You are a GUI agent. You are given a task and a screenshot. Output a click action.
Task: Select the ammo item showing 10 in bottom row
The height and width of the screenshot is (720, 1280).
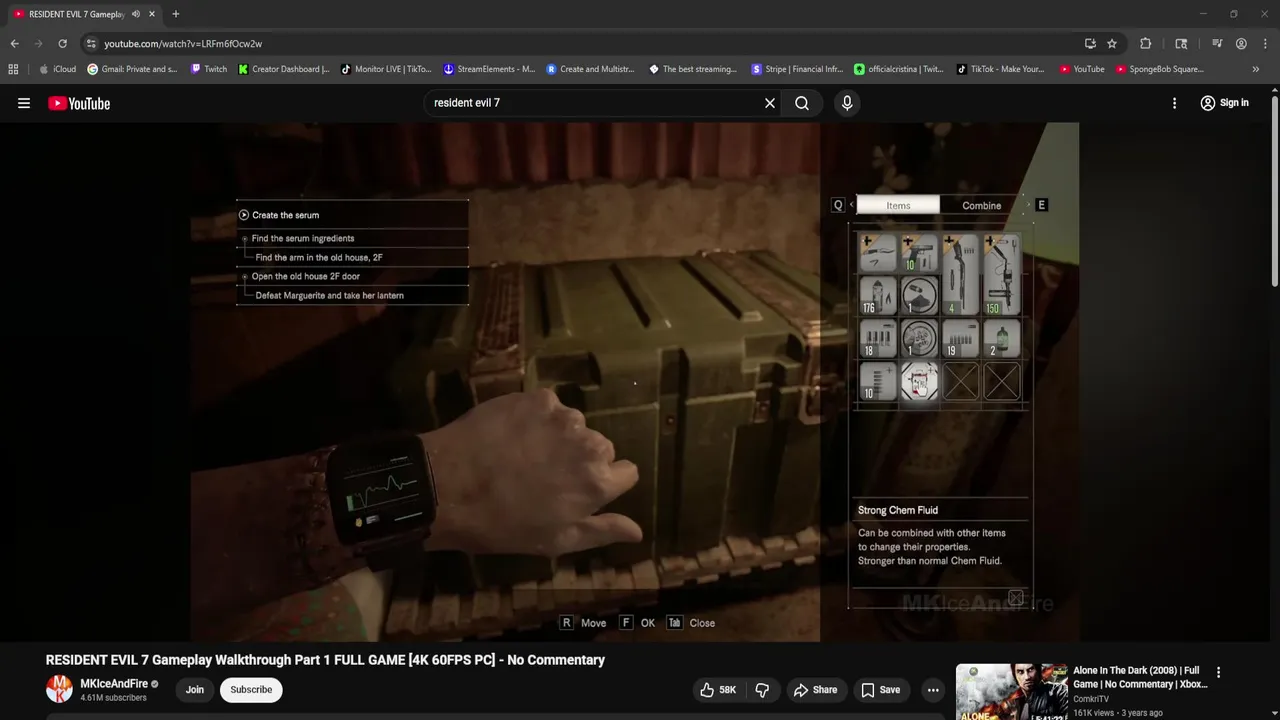coord(878,381)
